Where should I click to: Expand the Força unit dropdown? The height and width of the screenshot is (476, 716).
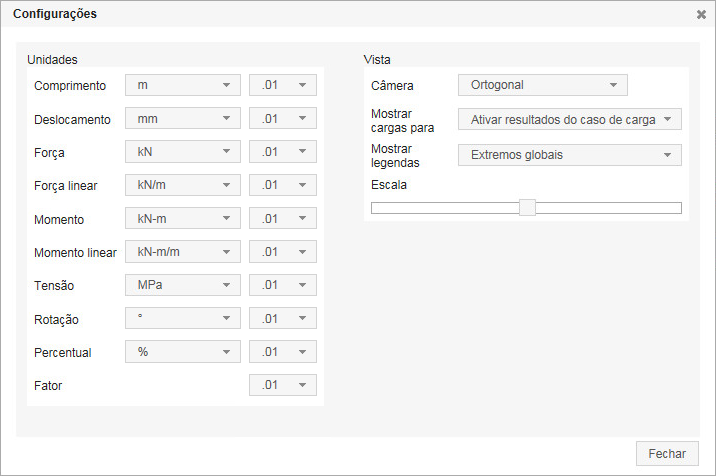point(183,152)
